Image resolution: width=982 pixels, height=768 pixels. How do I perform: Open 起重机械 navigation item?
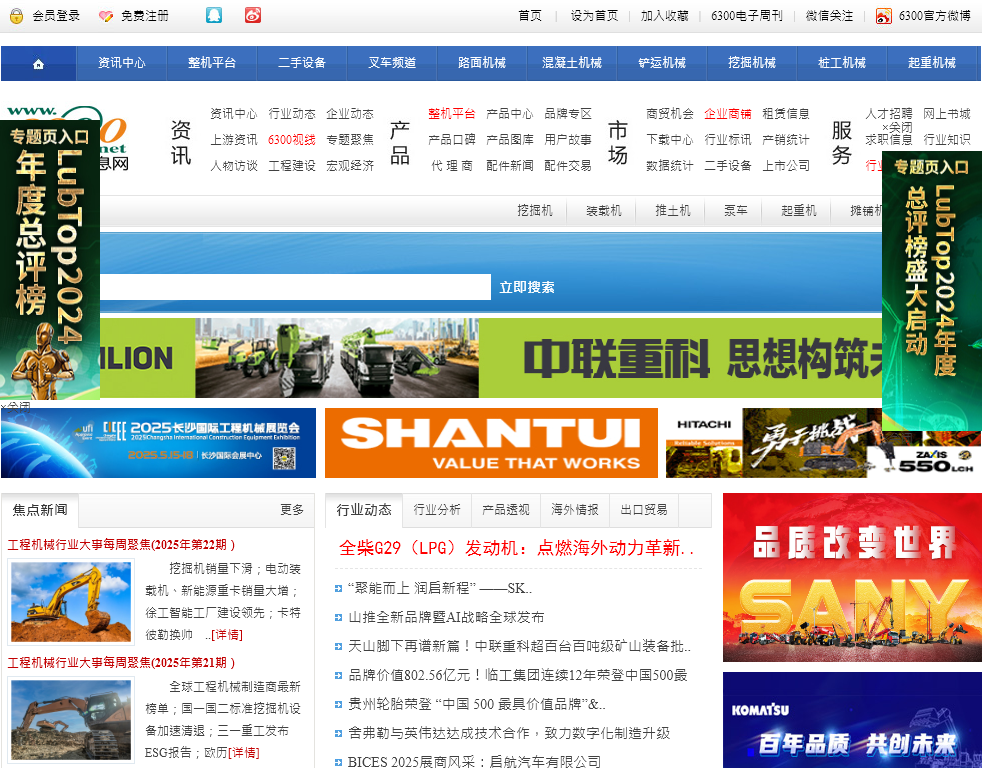(x=932, y=63)
